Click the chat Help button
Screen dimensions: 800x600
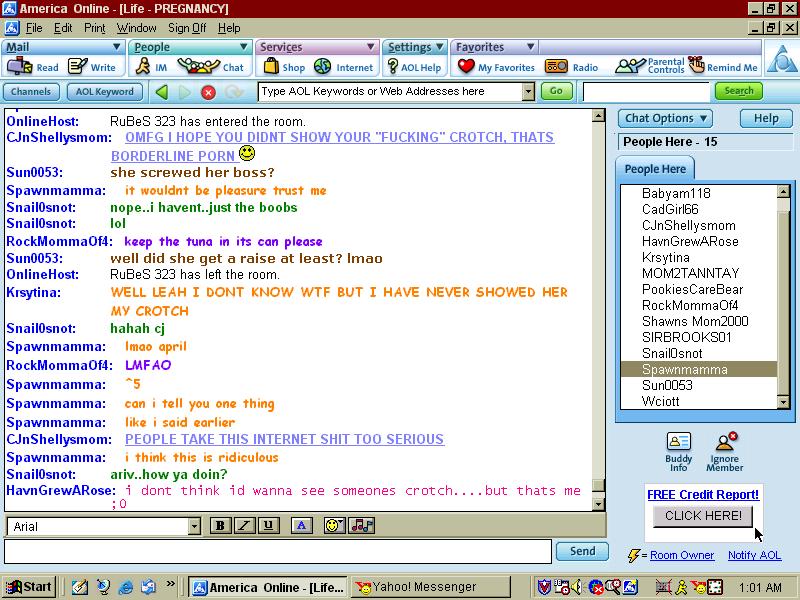pyautogui.click(x=766, y=118)
